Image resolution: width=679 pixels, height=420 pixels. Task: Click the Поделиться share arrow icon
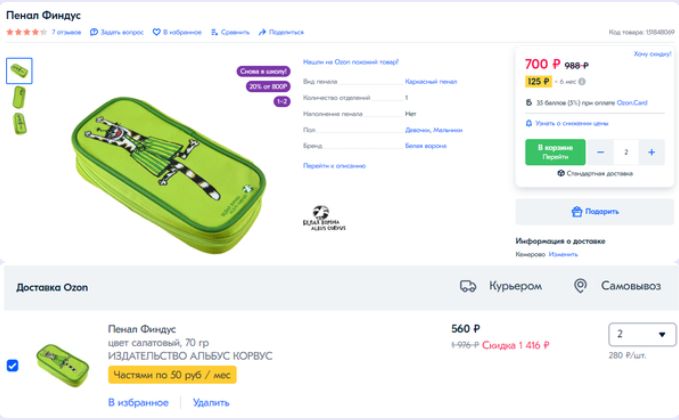[x=262, y=32]
